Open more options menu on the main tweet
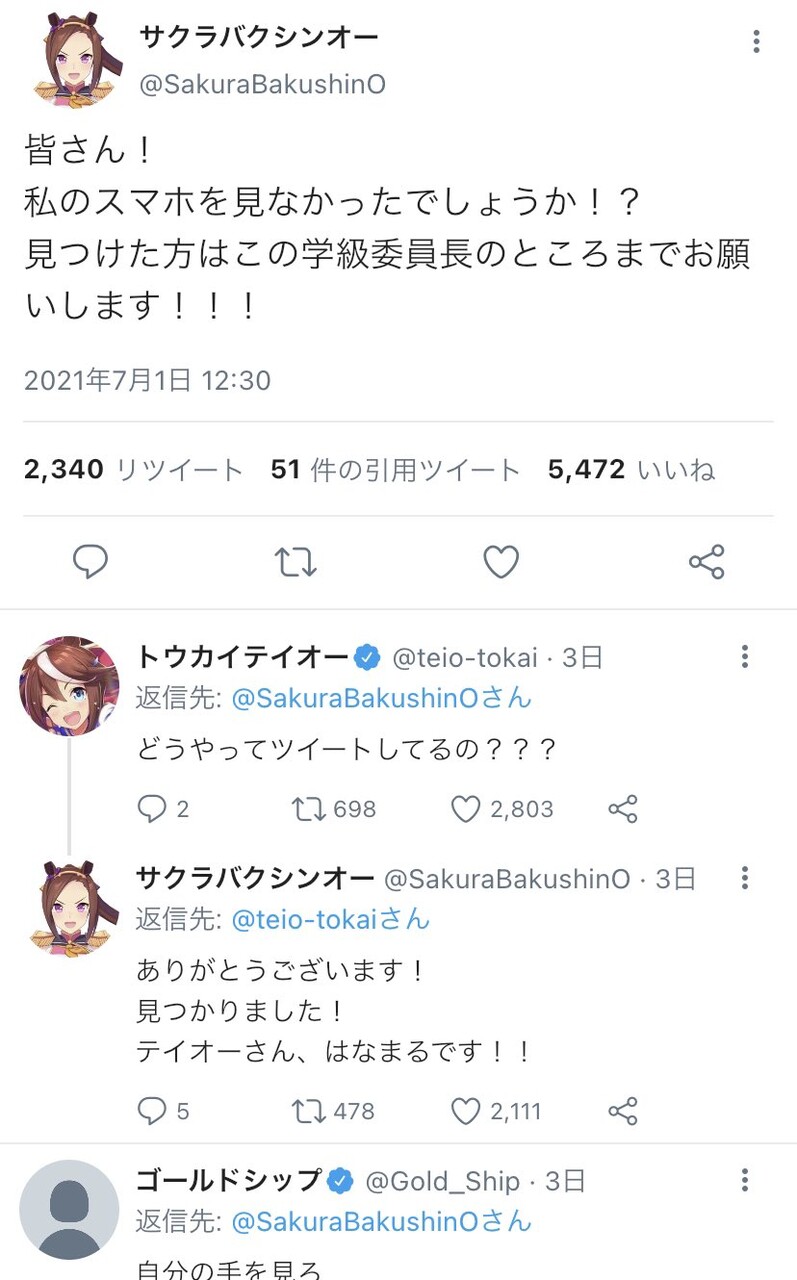The width and height of the screenshot is (797, 1280). click(x=756, y=41)
